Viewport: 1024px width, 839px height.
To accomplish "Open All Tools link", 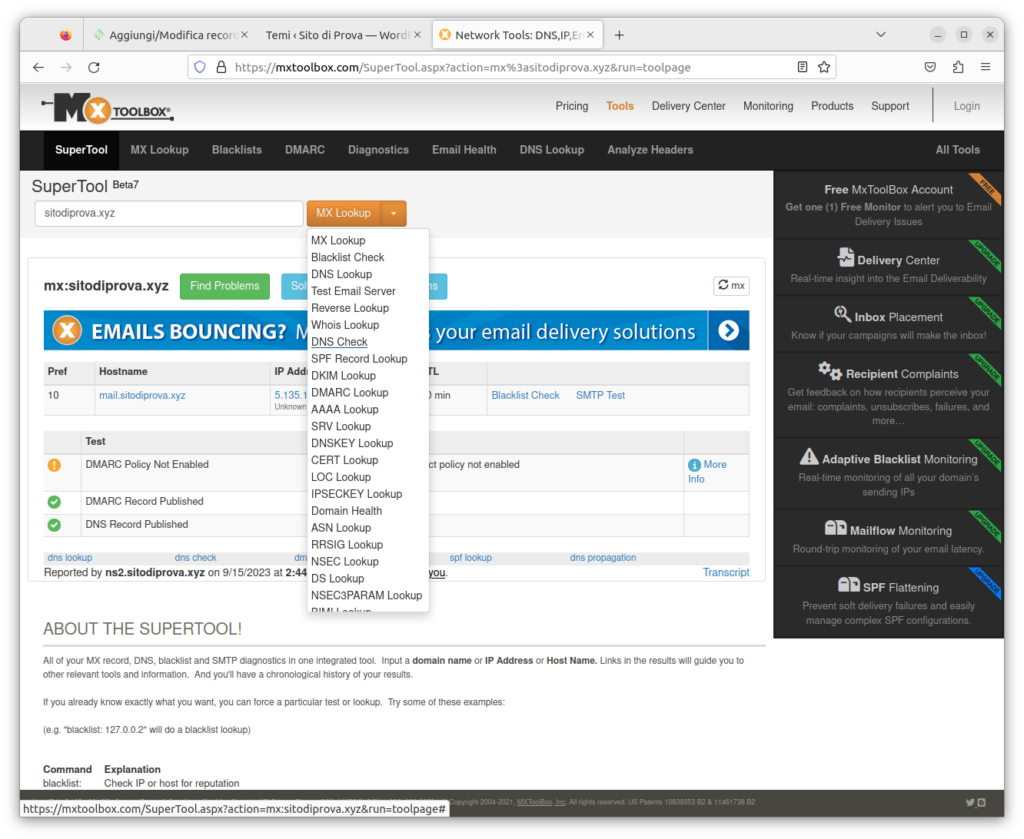I will (957, 150).
